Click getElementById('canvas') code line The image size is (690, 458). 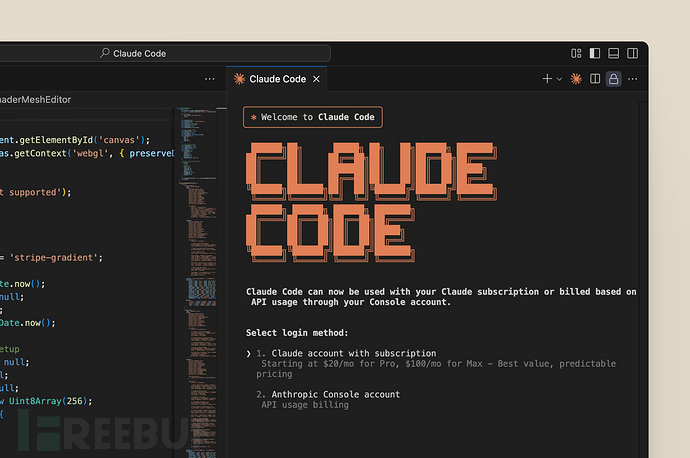(x=75, y=140)
